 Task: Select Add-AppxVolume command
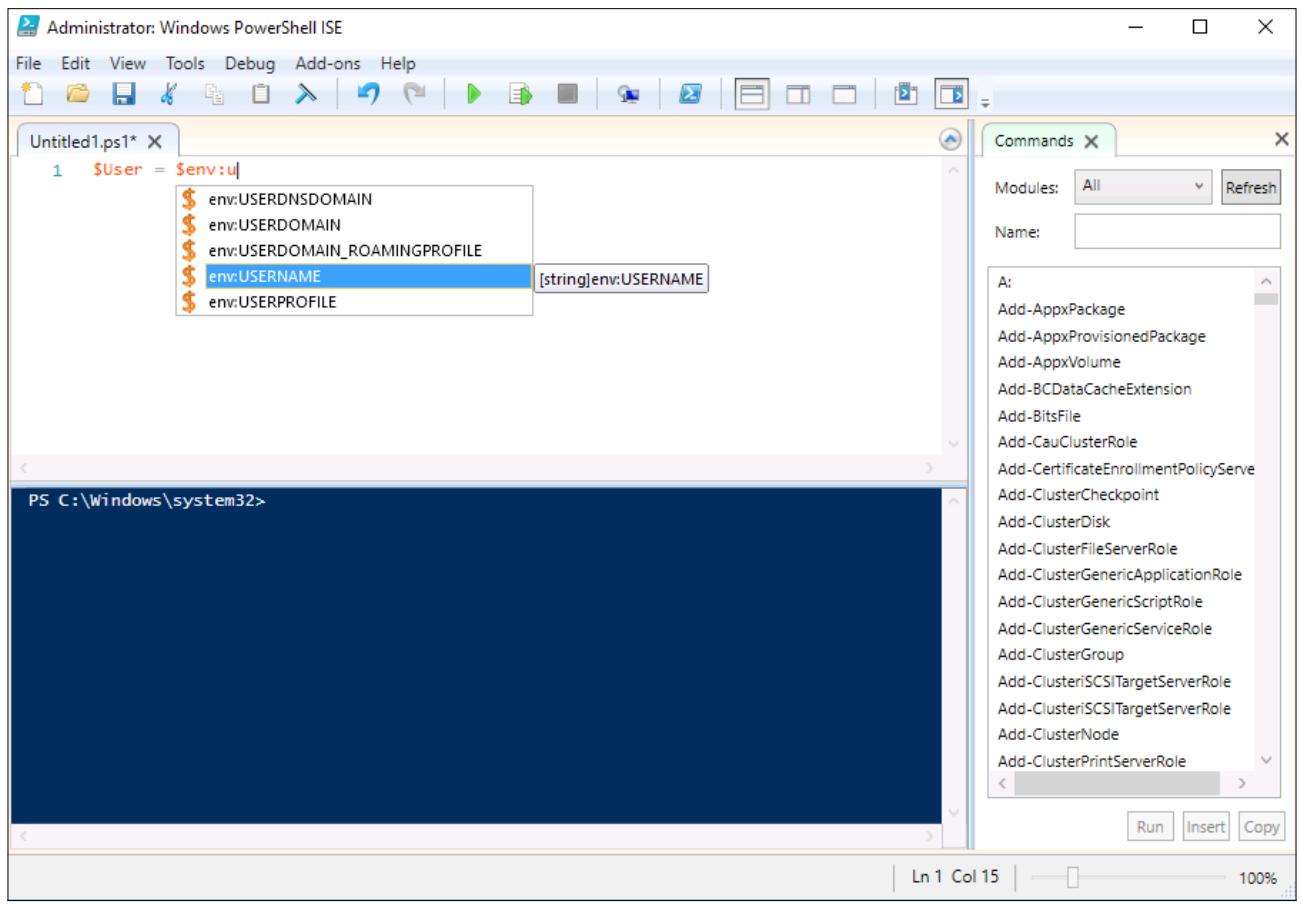click(1059, 362)
